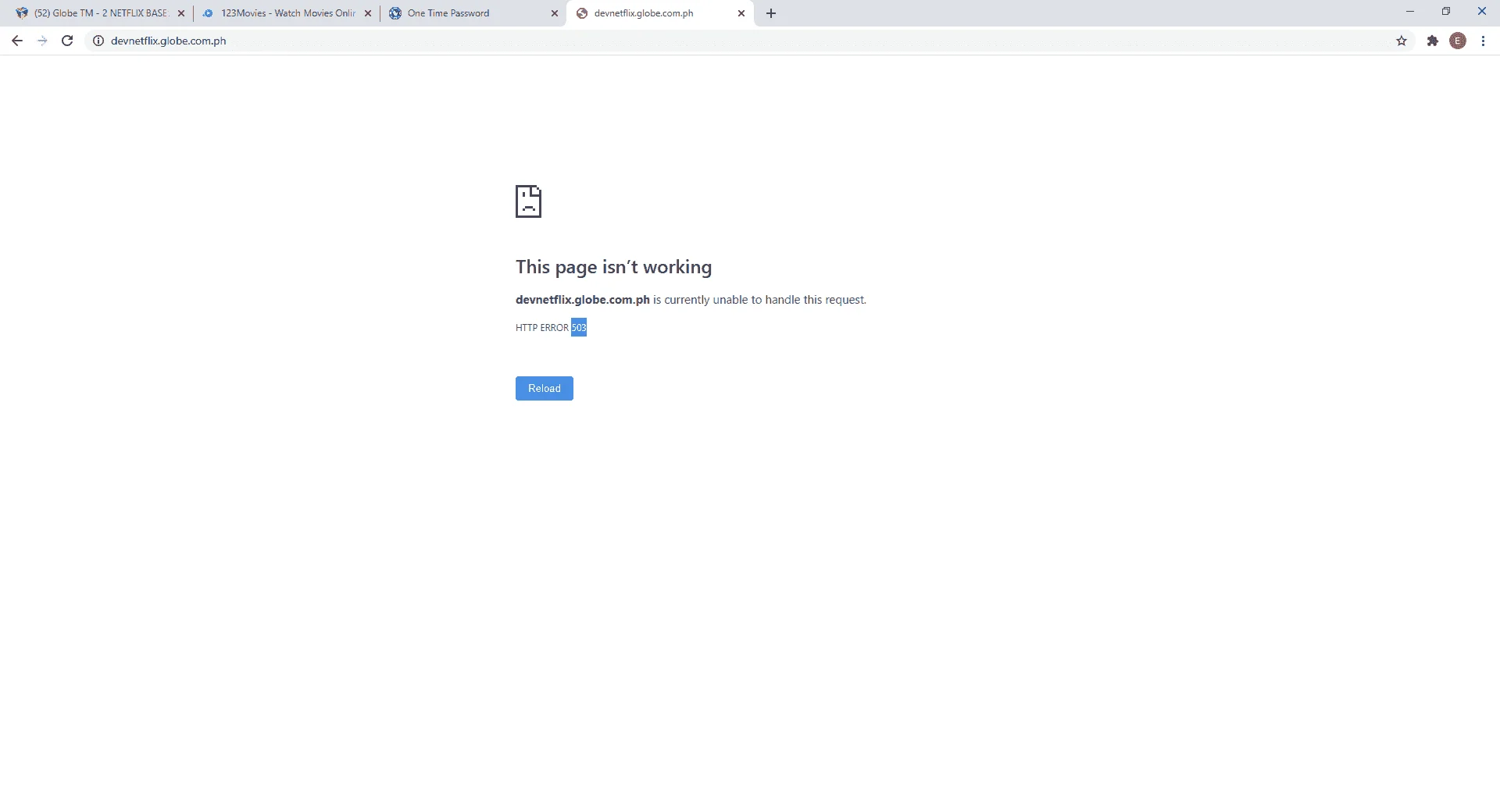
Task: Bookmark this page with the star icon
Action: [1402, 41]
